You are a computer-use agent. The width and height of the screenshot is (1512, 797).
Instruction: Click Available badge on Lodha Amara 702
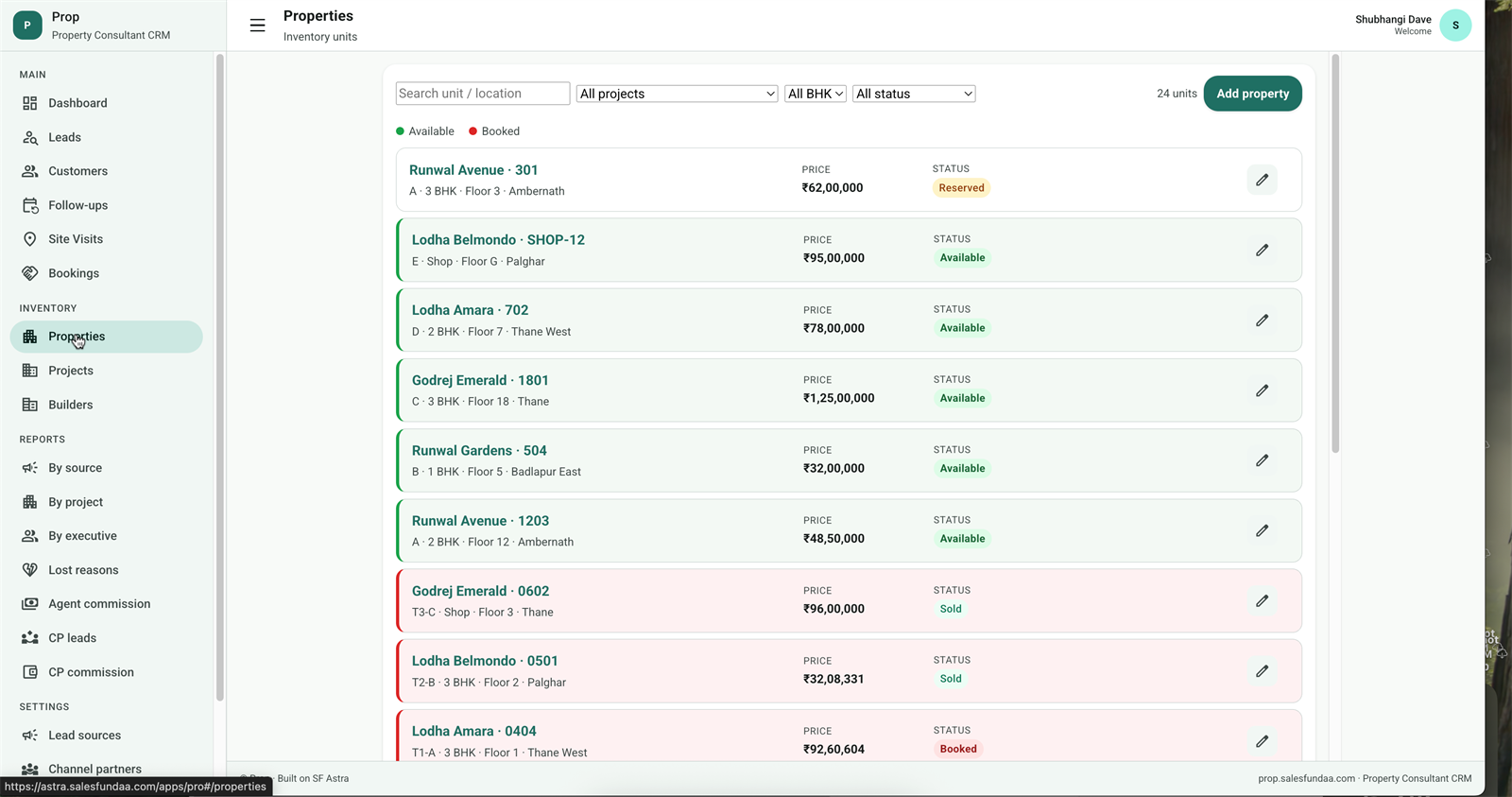click(x=962, y=328)
